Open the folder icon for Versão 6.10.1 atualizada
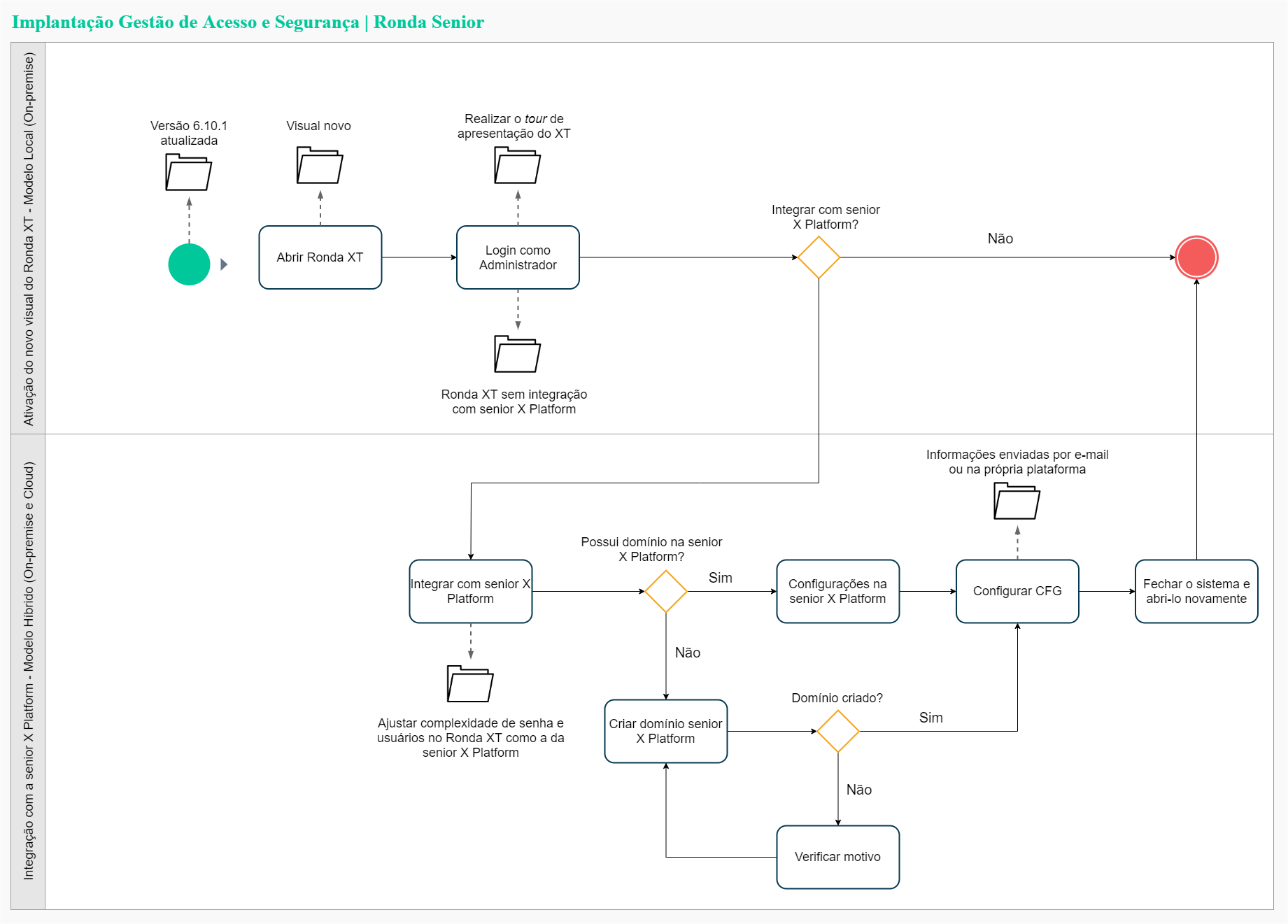This screenshot has width=1288, height=924. (189, 172)
